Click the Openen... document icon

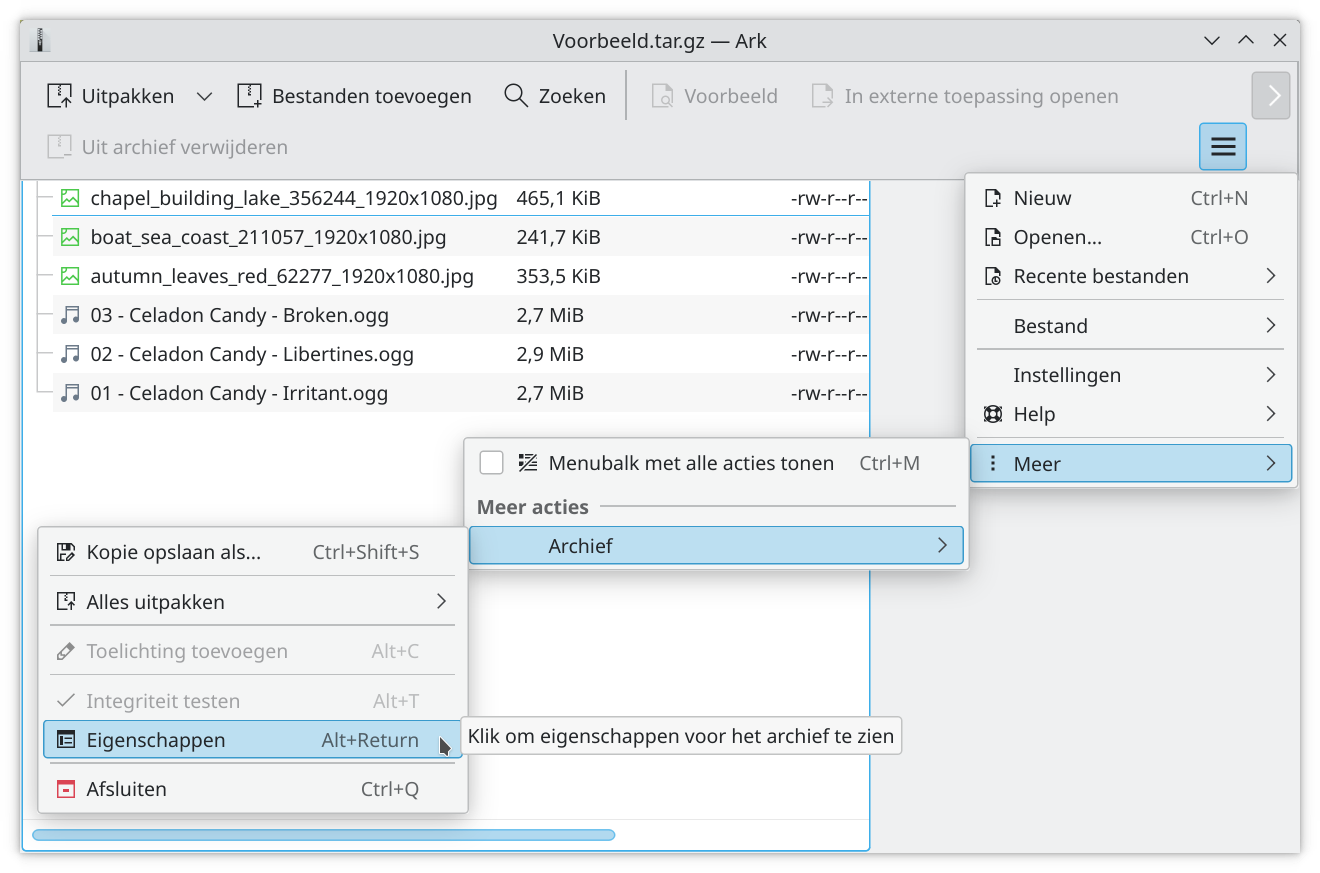click(993, 237)
